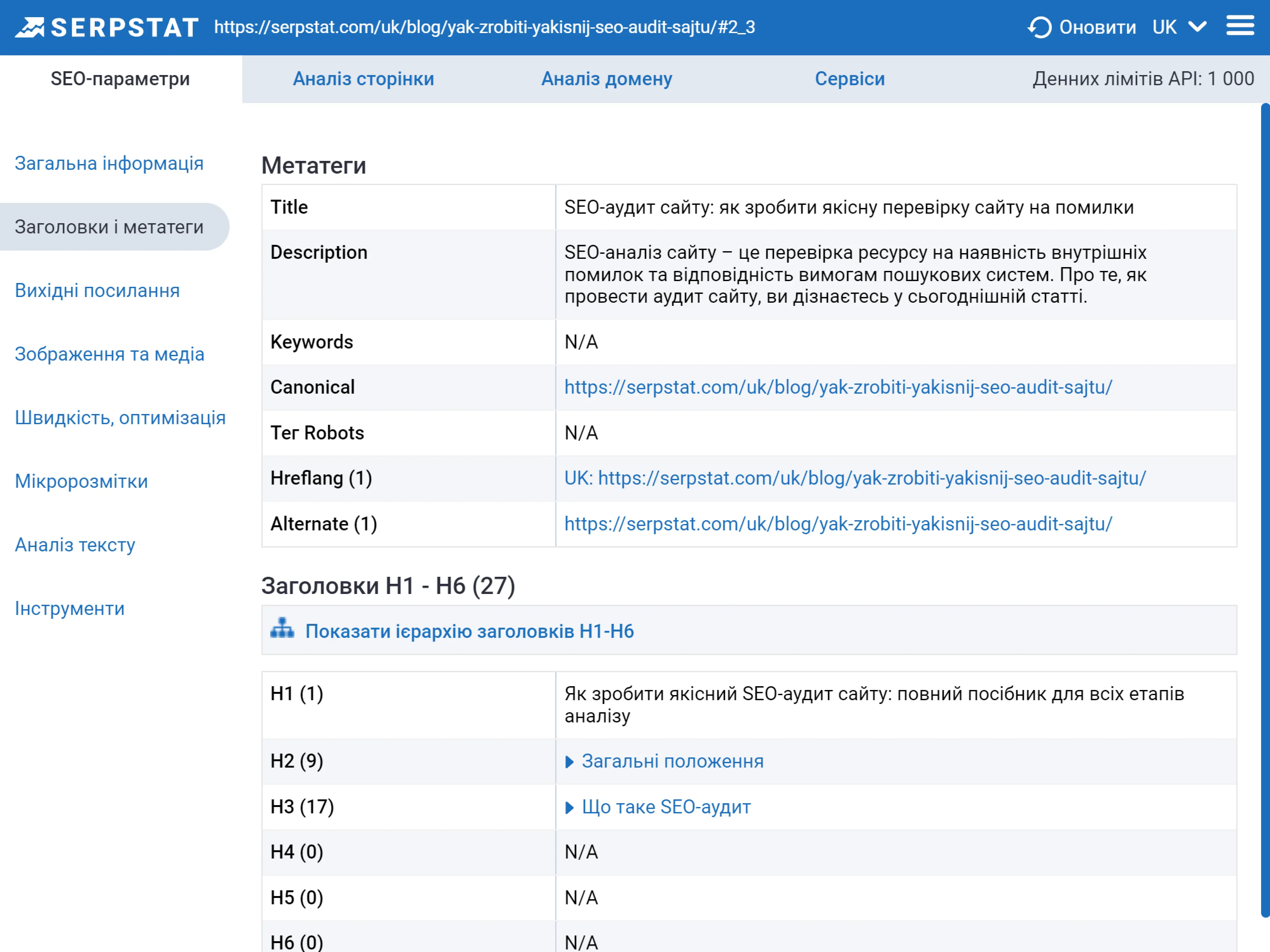Viewport: 1270px width, 952px height.
Task: Open Швидкість, оптимізація section
Action: point(121,417)
